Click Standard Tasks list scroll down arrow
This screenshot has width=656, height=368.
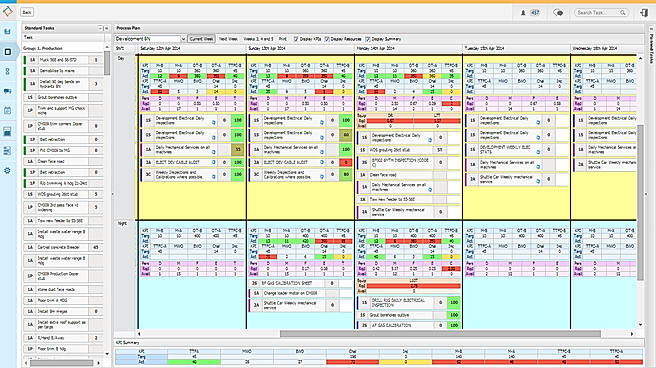(107, 354)
